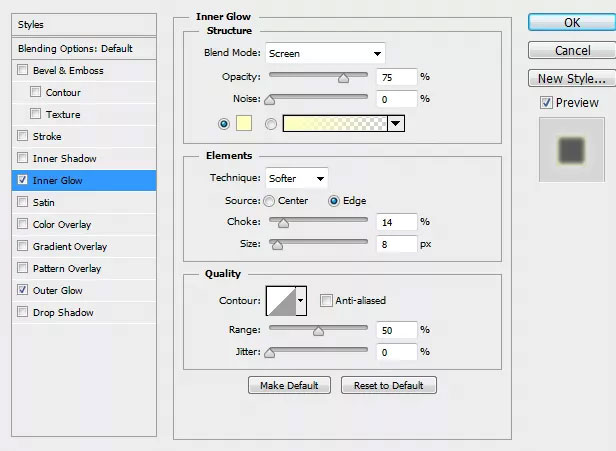The width and height of the screenshot is (616, 451).
Task: Click the Opacity value field
Action: [x=396, y=77]
